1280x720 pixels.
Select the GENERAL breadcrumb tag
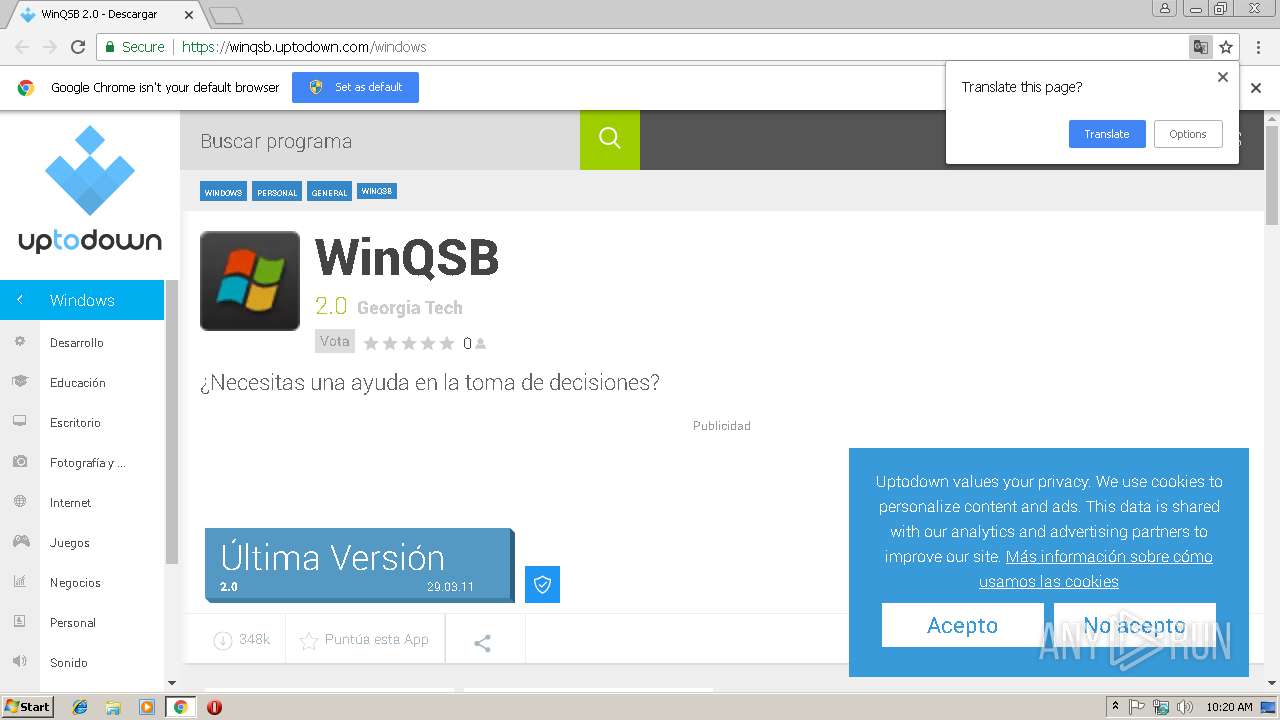click(x=329, y=192)
